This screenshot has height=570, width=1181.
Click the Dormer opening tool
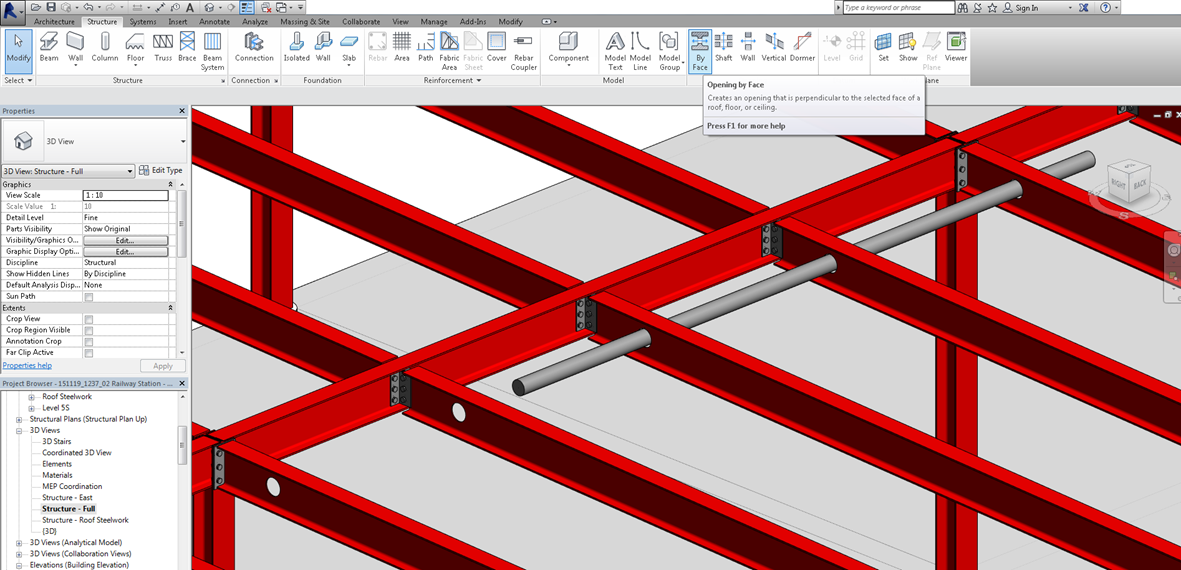(x=802, y=46)
